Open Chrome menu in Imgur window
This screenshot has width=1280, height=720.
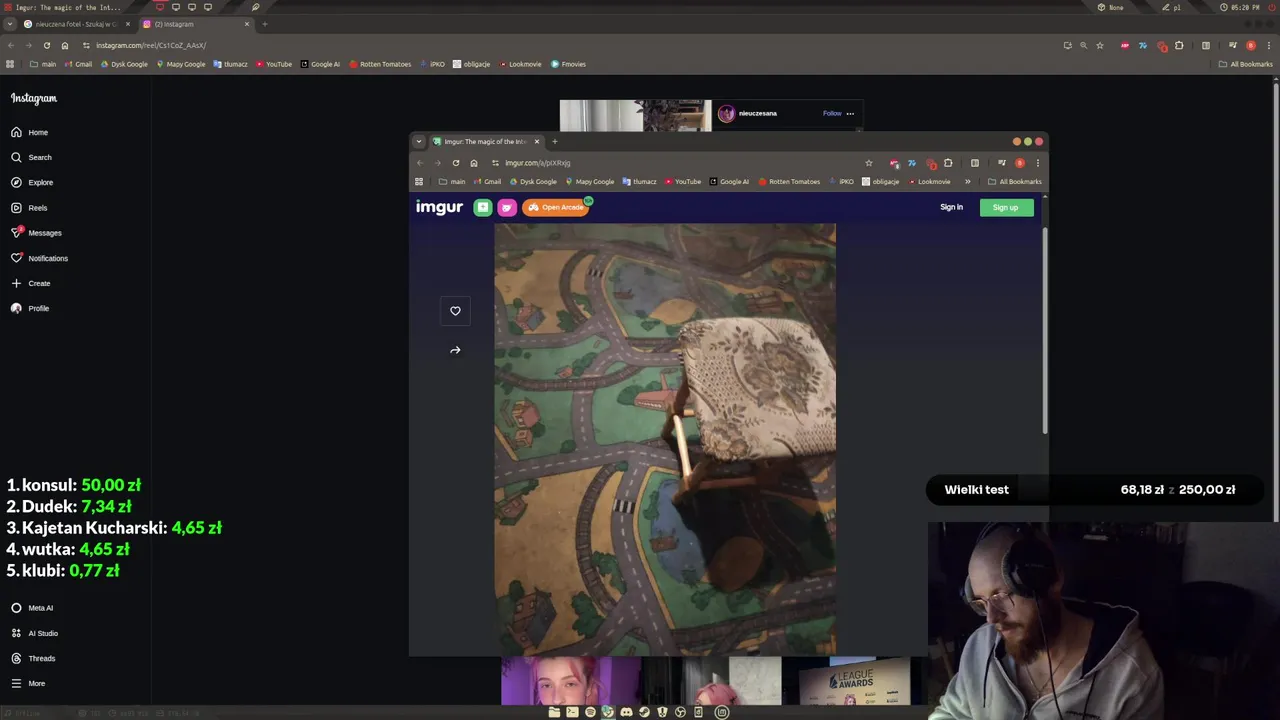(1038, 163)
